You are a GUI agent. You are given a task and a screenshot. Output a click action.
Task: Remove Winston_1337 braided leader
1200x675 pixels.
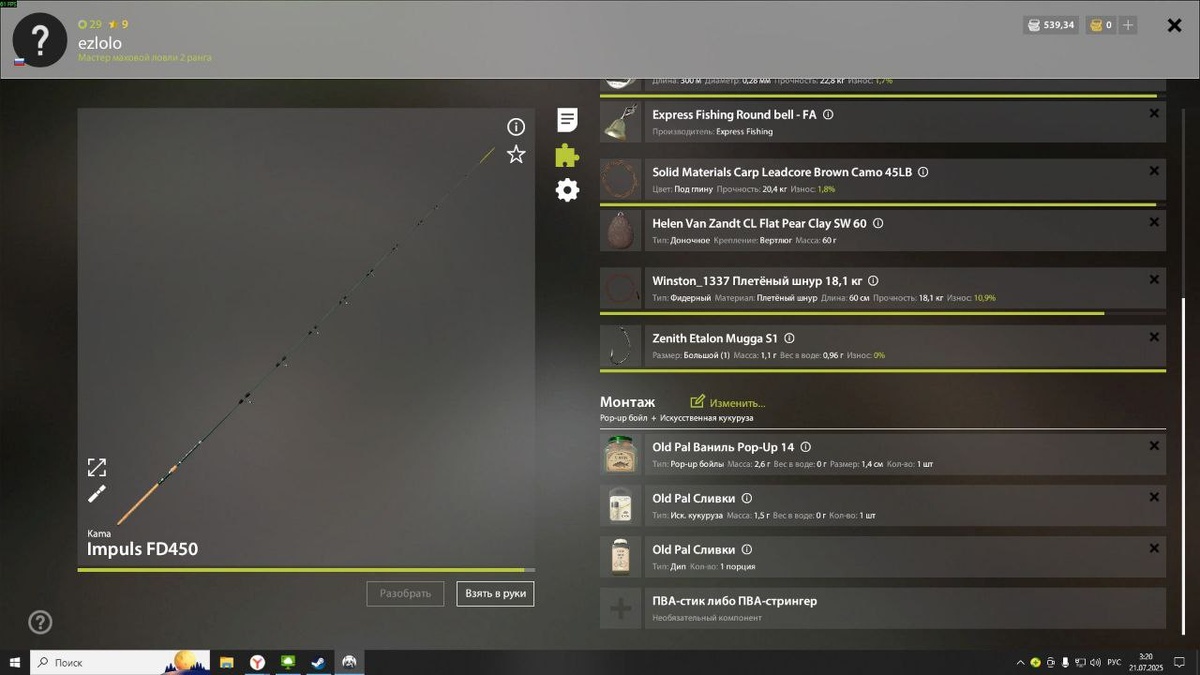click(1154, 280)
